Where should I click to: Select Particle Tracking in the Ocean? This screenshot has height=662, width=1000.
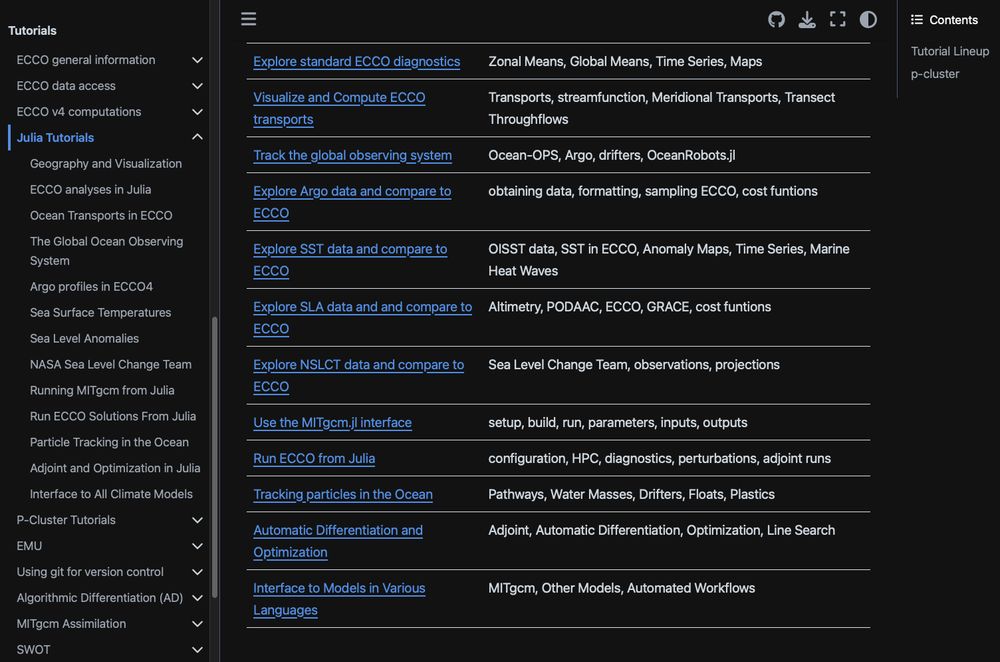109,442
